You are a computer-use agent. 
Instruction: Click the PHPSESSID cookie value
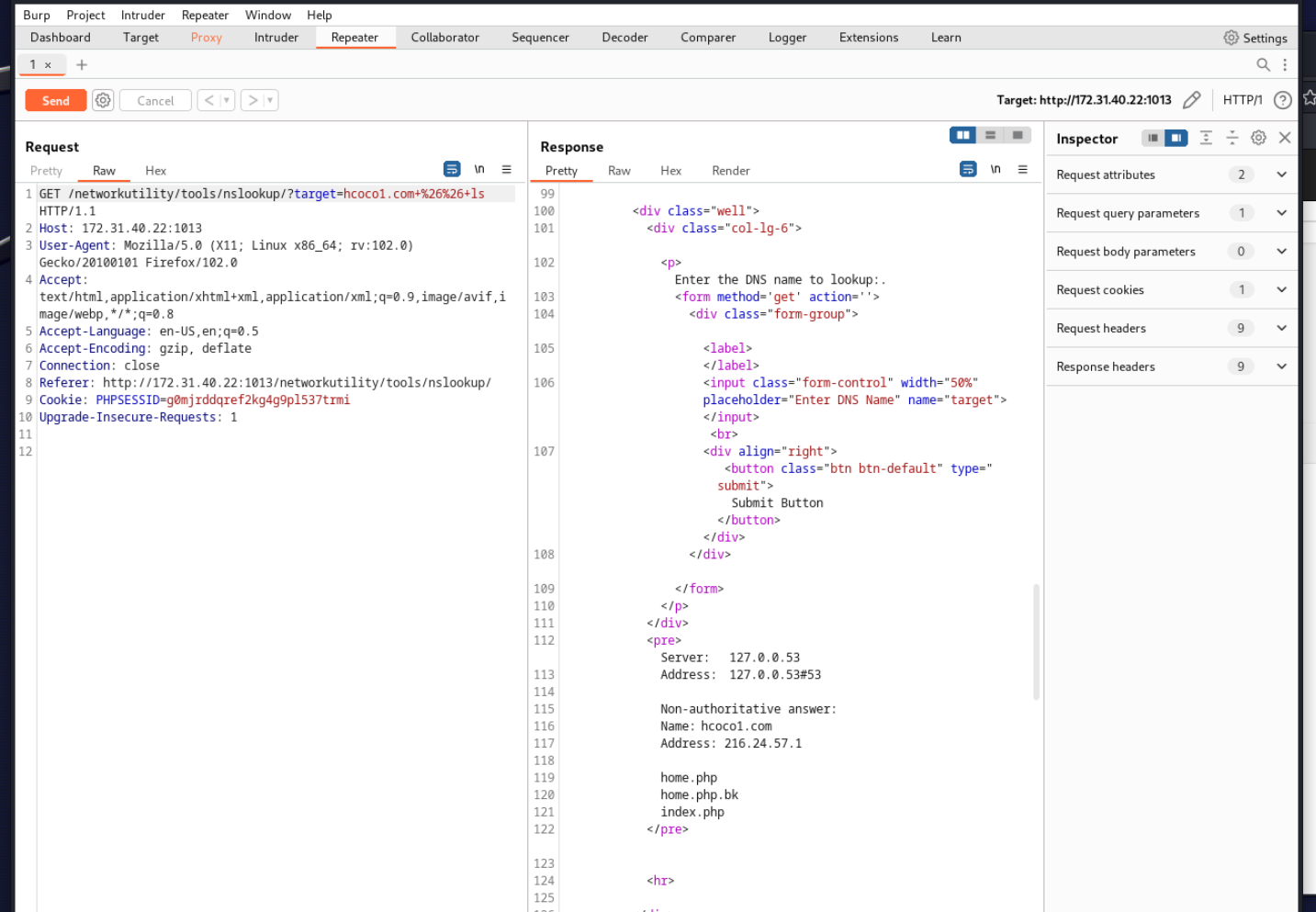(x=258, y=400)
